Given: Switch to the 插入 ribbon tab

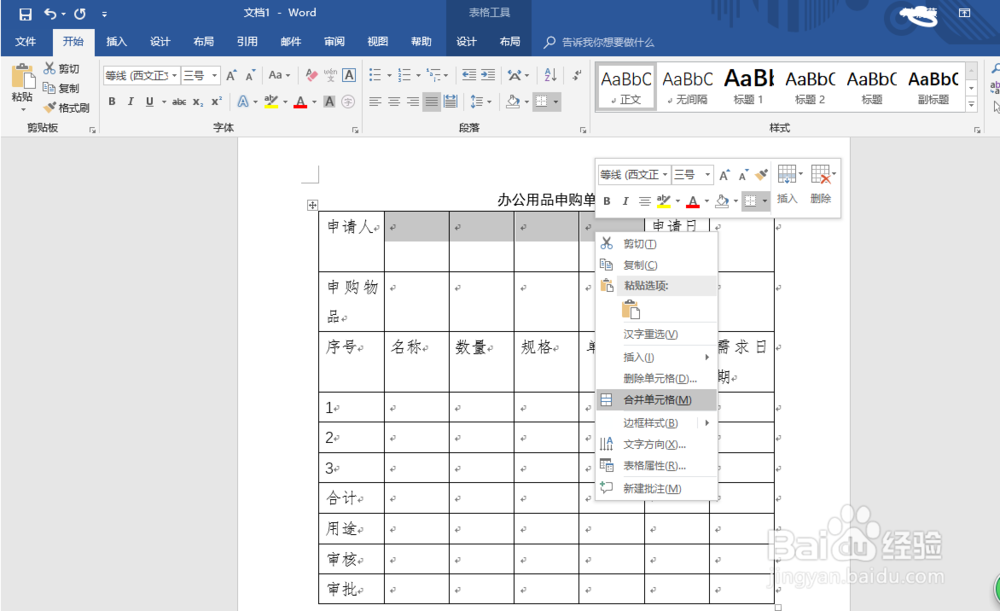Looking at the screenshot, I should (x=117, y=42).
